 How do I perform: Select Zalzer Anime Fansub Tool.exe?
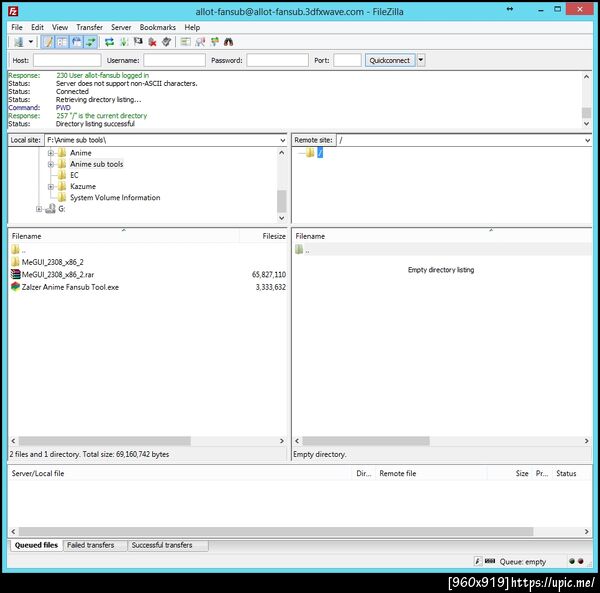(x=70, y=287)
